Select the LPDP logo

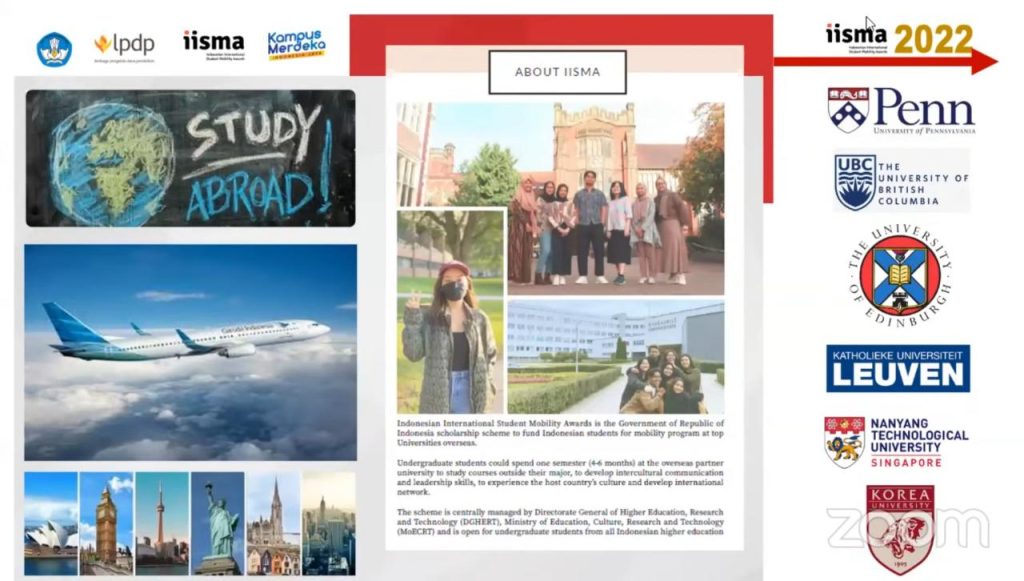pos(124,47)
